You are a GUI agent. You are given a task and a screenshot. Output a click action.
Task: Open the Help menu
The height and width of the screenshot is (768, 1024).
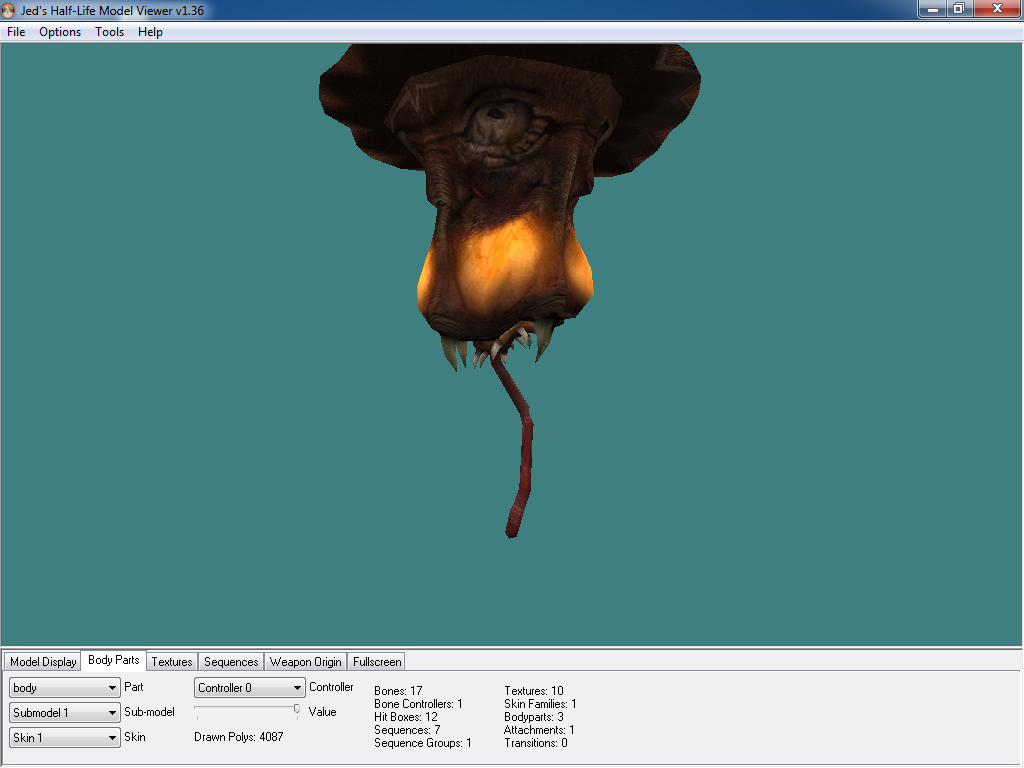click(150, 32)
